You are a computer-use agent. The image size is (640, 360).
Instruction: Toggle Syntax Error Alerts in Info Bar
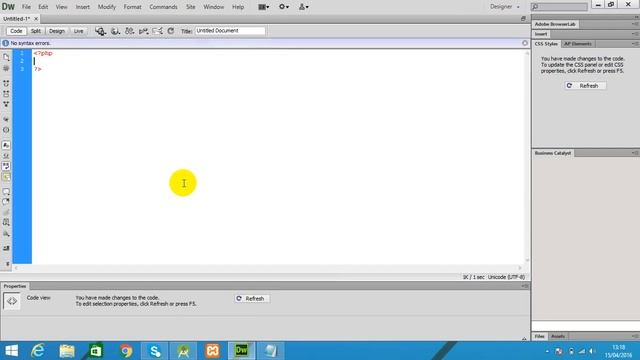(x=6, y=177)
